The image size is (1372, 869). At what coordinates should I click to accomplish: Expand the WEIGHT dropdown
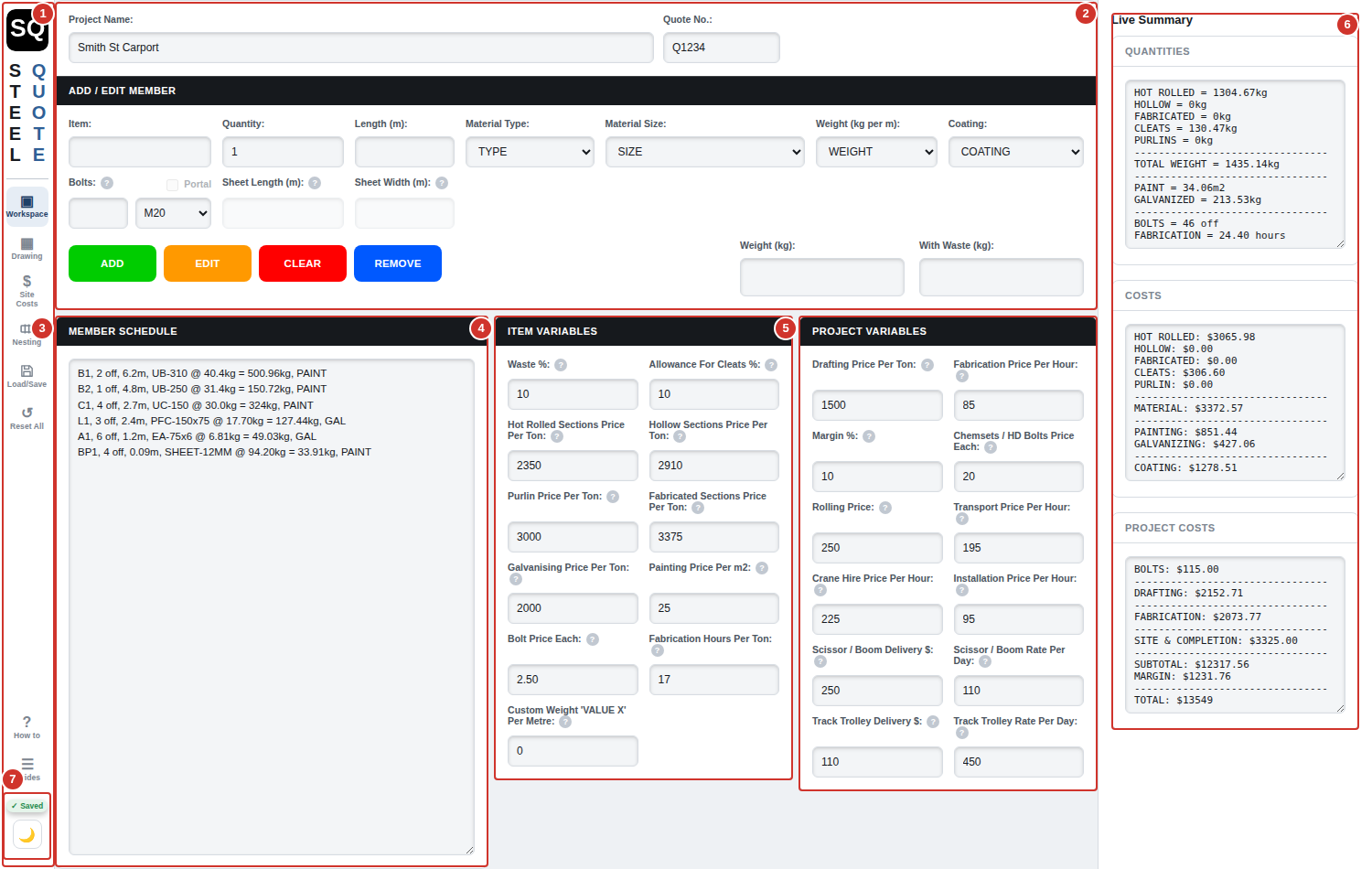(x=876, y=152)
